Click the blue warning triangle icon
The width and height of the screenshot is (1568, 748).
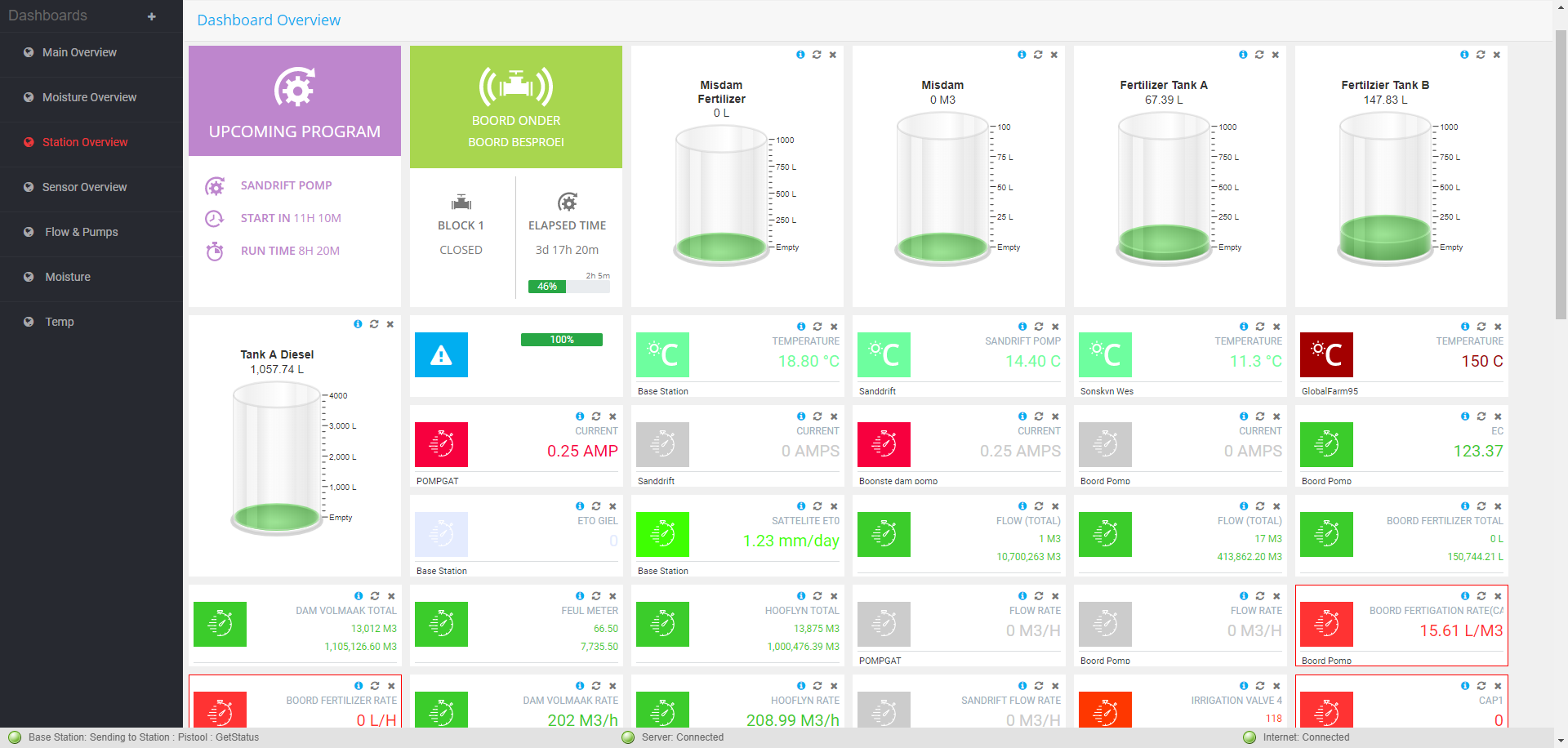click(x=441, y=354)
